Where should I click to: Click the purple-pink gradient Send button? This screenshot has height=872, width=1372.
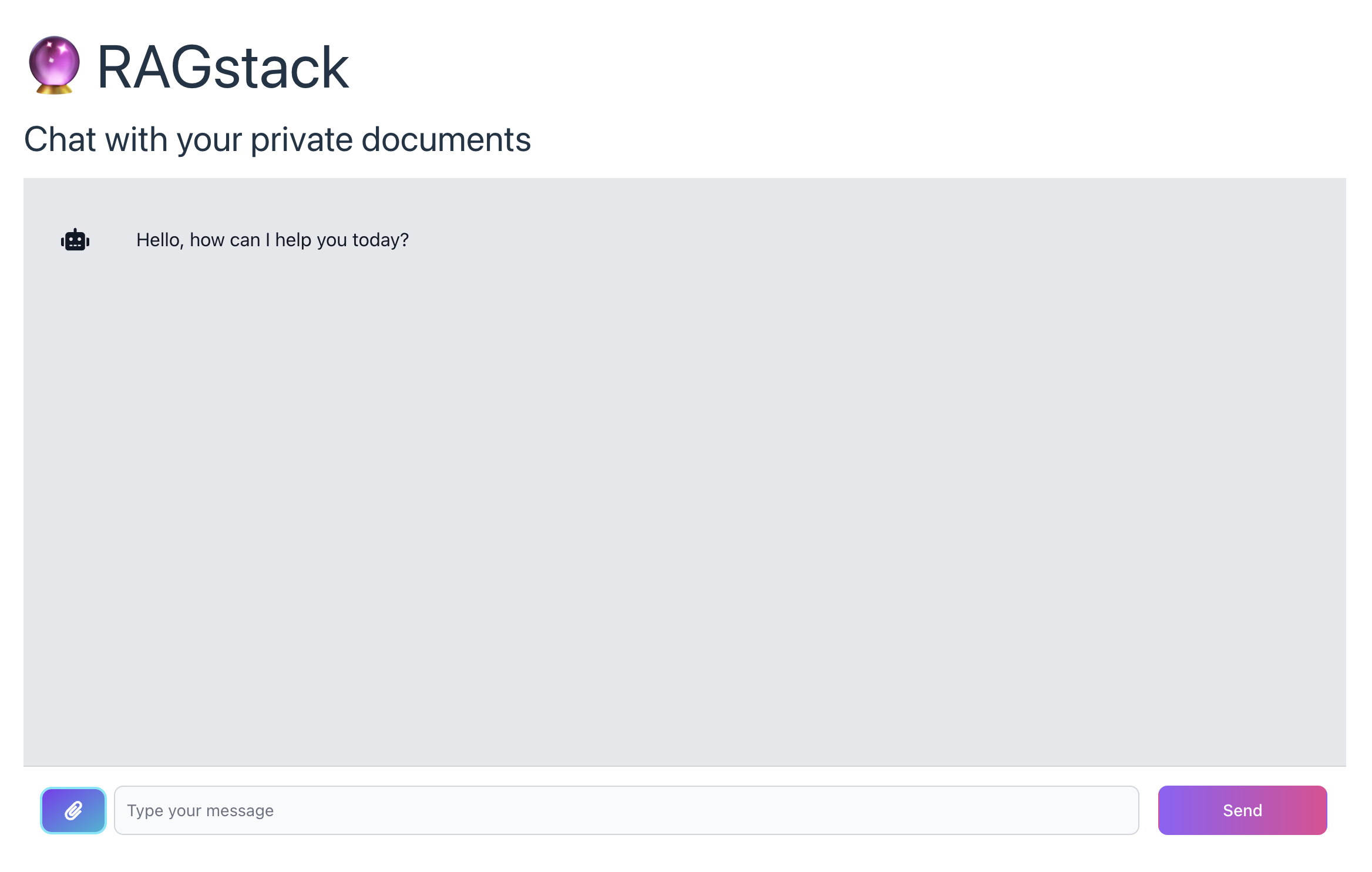click(x=1242, y=810)
